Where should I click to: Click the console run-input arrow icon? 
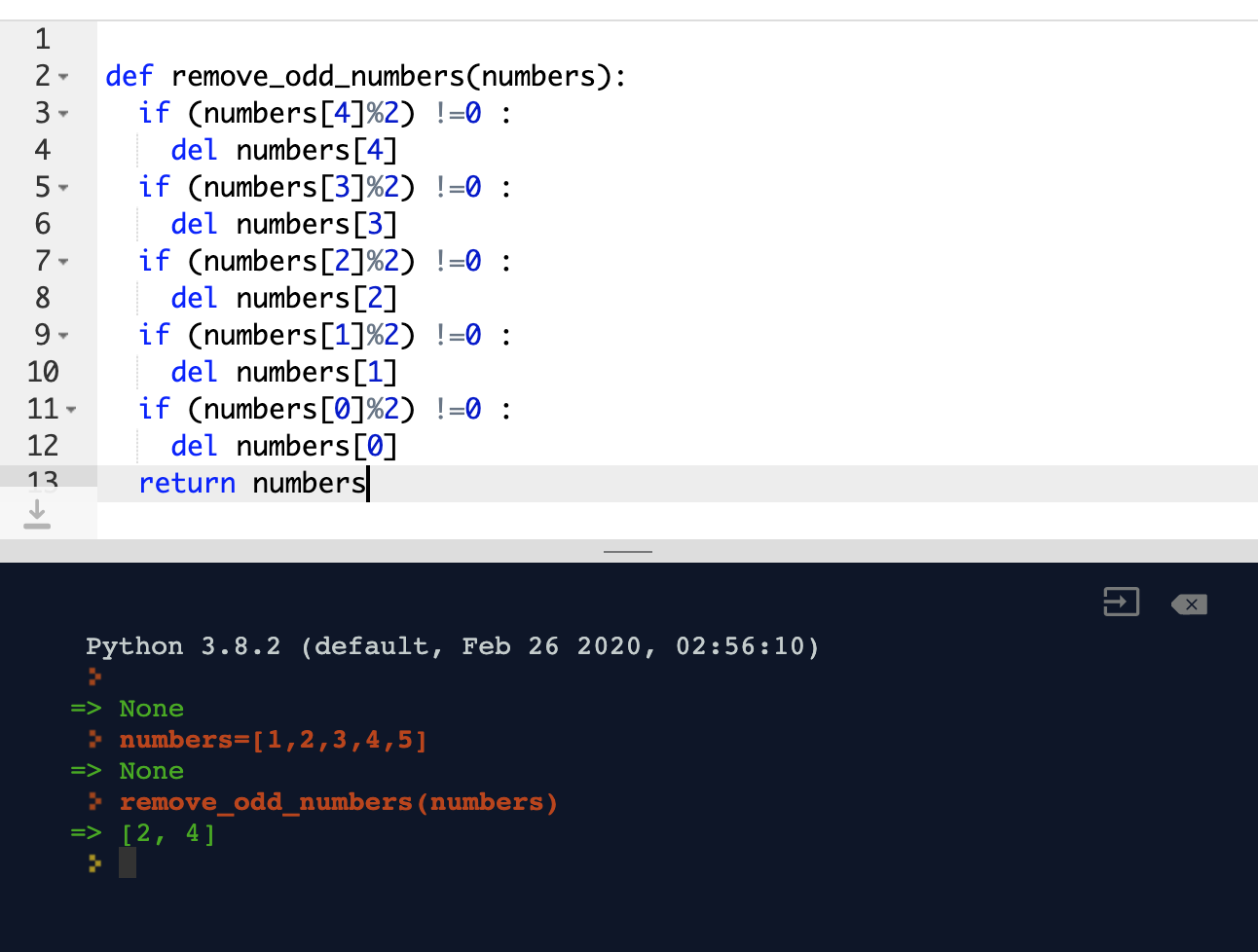pyautogui.click(x=1121, y=603)
